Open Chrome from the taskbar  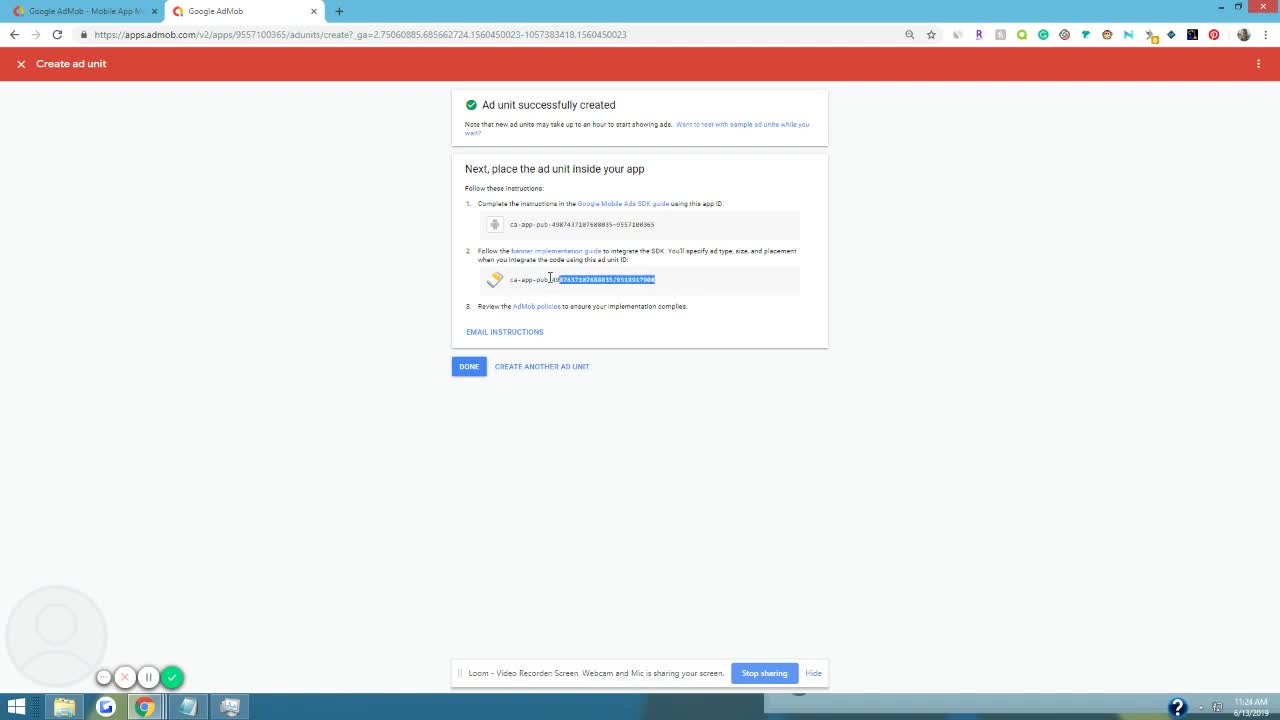(145, 707)
